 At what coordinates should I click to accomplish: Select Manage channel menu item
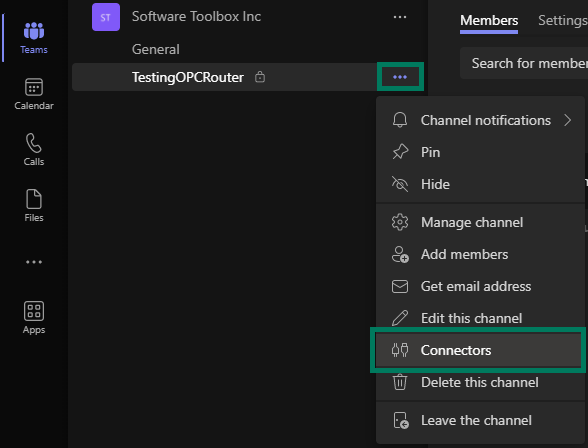click(x=481, y=222)
